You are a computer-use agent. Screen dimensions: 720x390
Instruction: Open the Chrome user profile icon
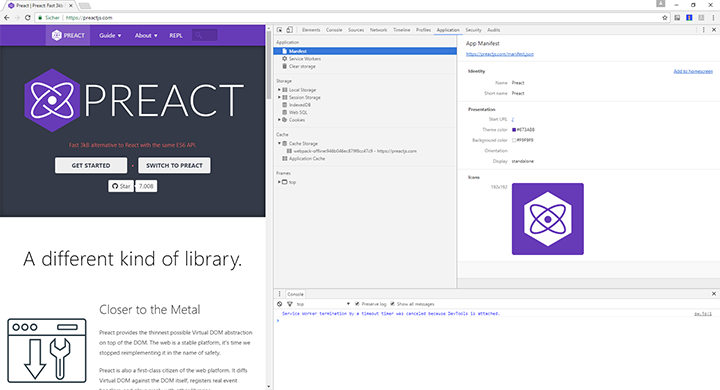pyautogui.click(x=661, y=4)
